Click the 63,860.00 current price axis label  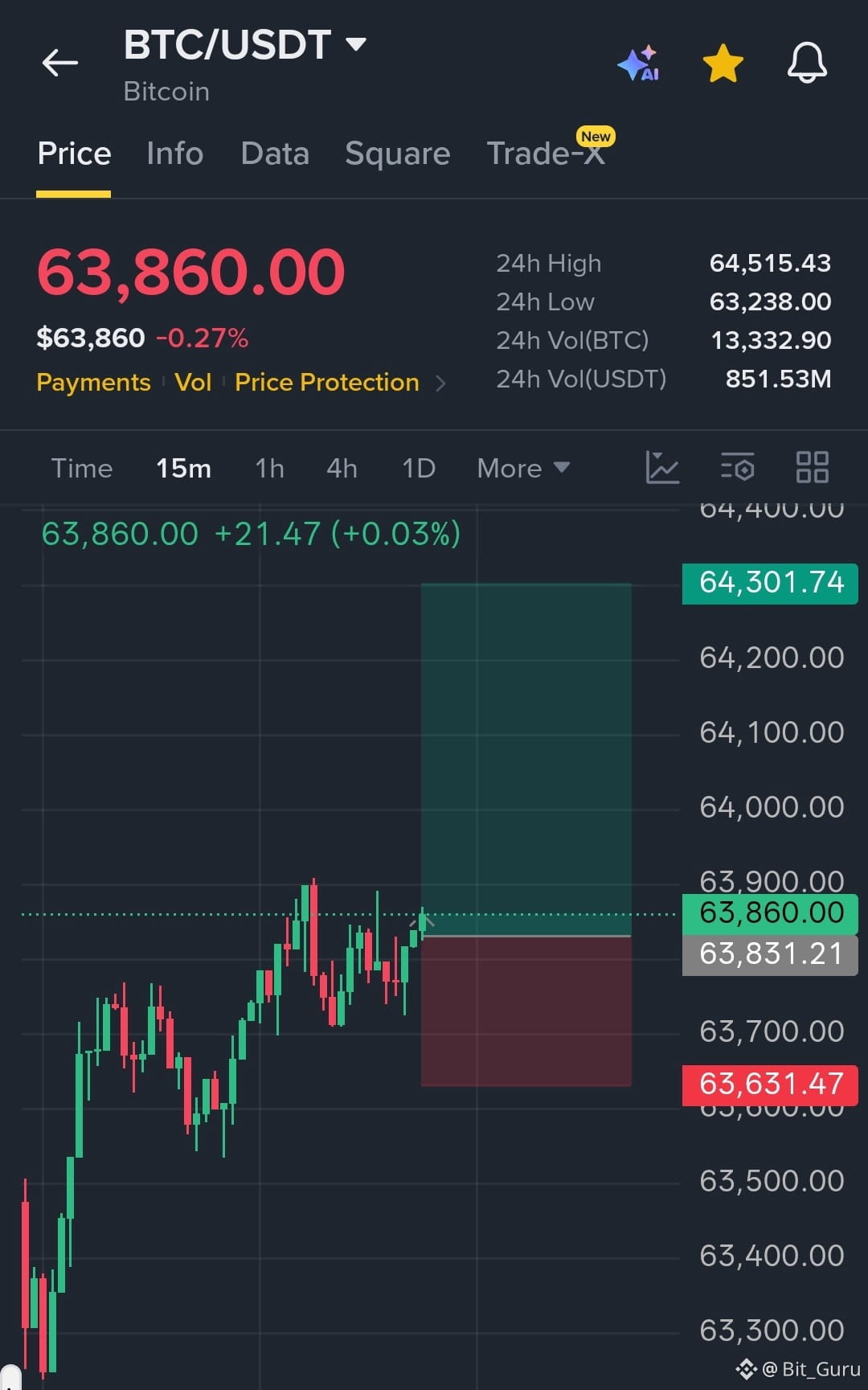tap(770, 914)
